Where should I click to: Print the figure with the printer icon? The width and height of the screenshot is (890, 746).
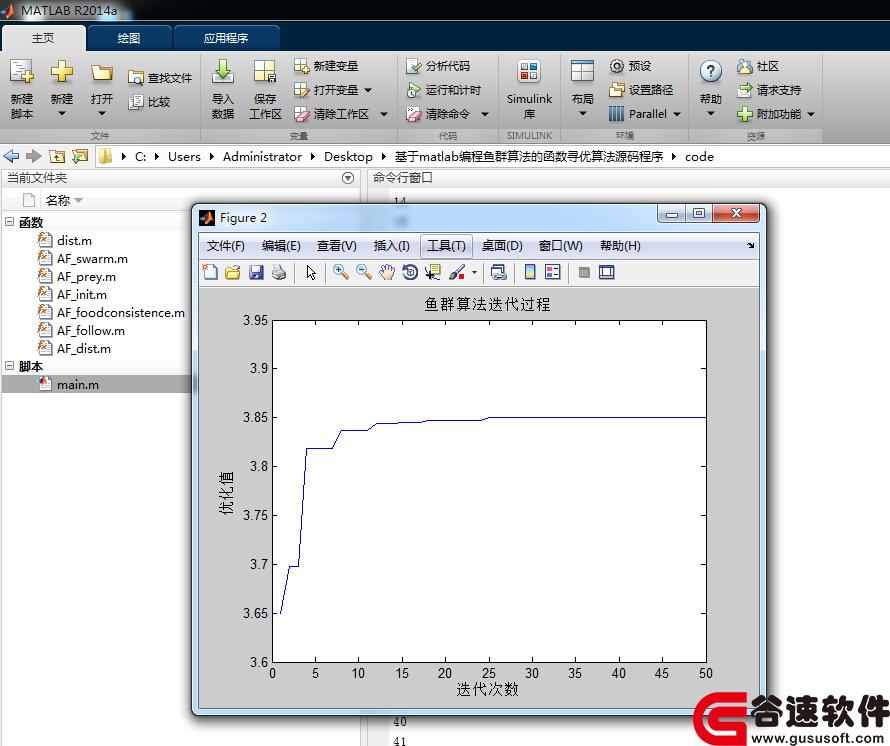click(279, 273)
